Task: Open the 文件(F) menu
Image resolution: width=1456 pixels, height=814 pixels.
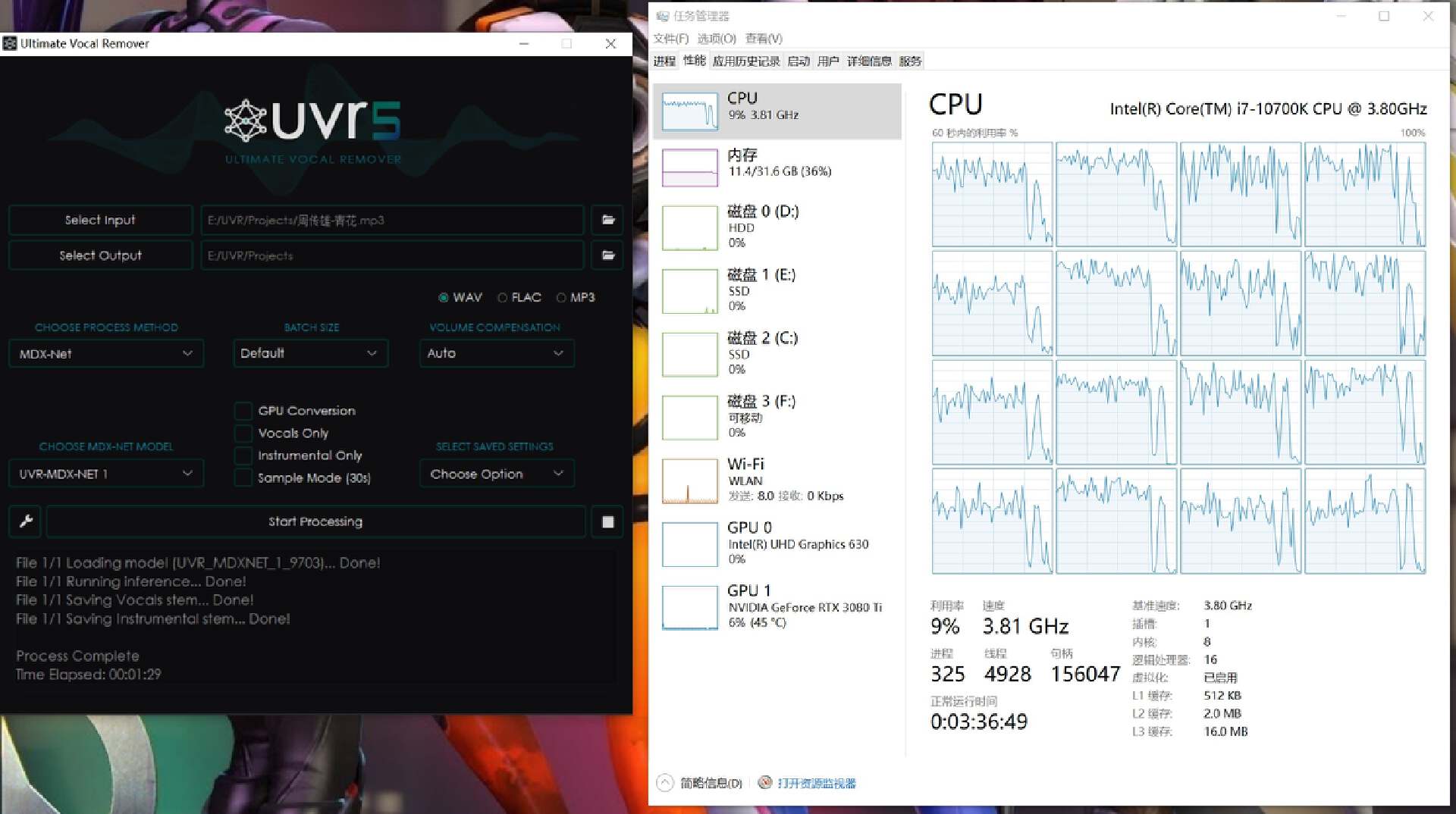Action: (671, 39)
